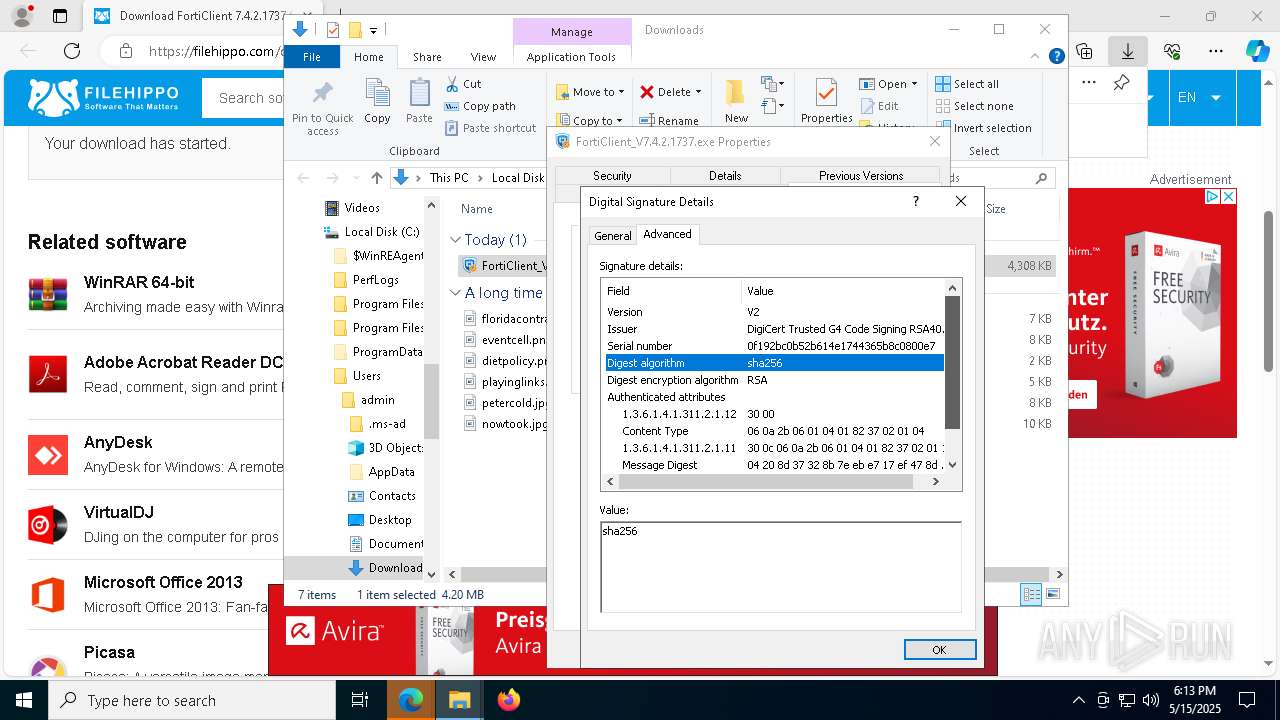This screenshot has height=720, width=1280.
Task: Click help question mark in signature dialog
Action: pyautogui.click(x=915, y=201)
